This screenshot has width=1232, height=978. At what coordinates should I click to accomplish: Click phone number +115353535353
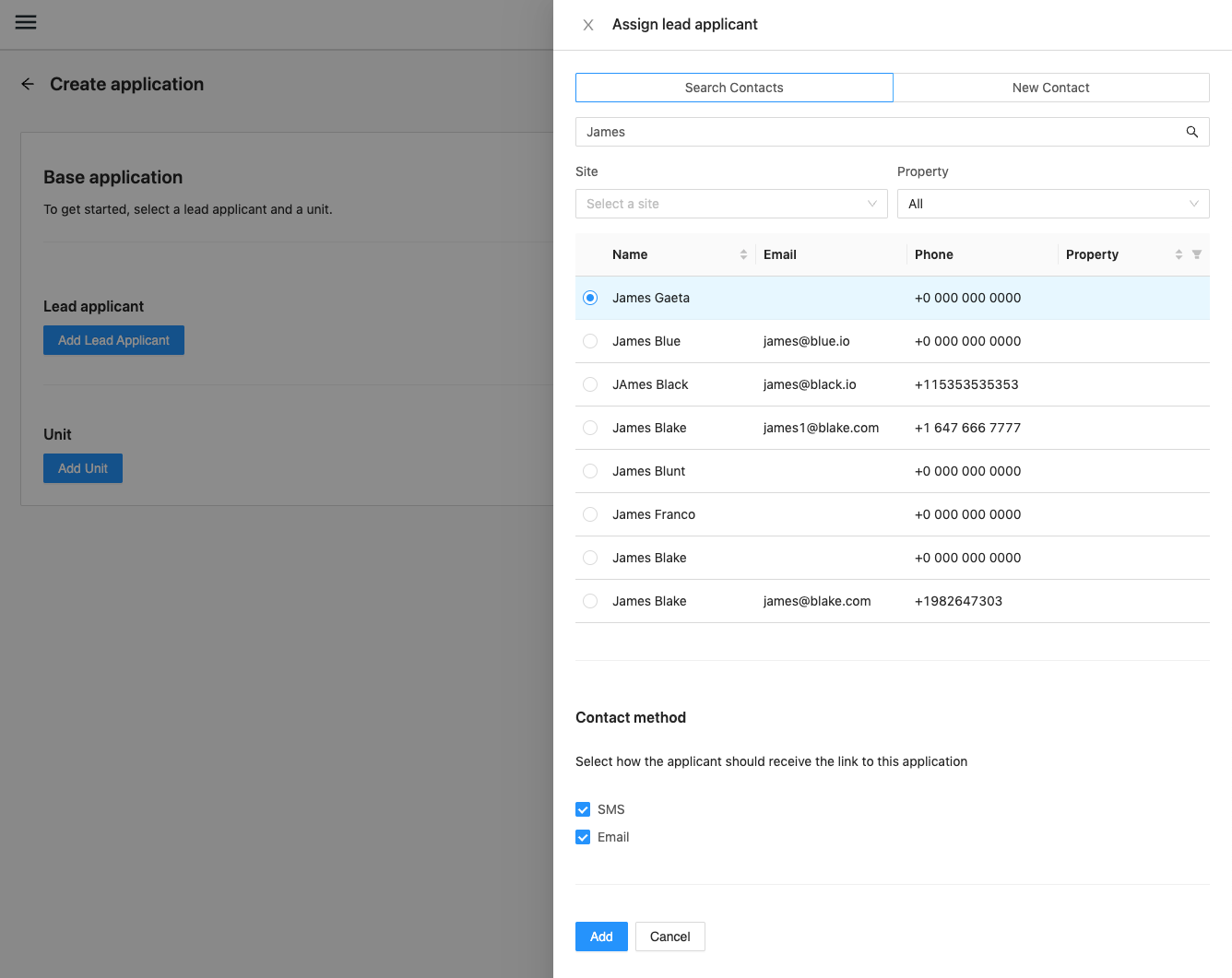coord(966,384)
